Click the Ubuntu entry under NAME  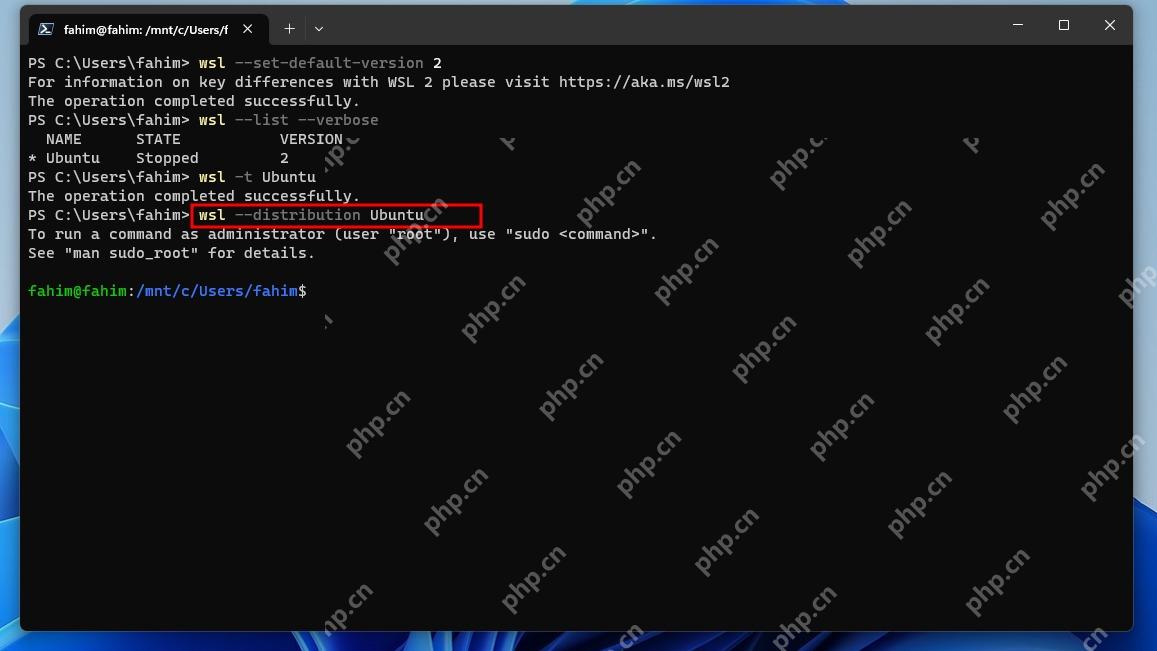pos(72,158)
